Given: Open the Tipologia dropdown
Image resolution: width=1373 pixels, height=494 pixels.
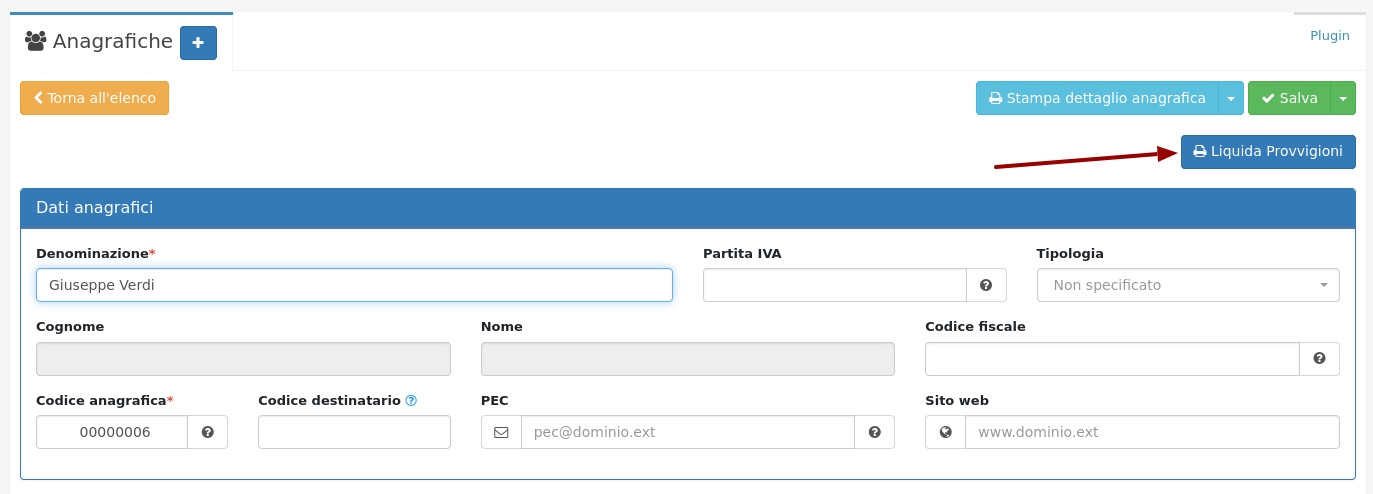Looking at the screenshot, I should 1188,285.
